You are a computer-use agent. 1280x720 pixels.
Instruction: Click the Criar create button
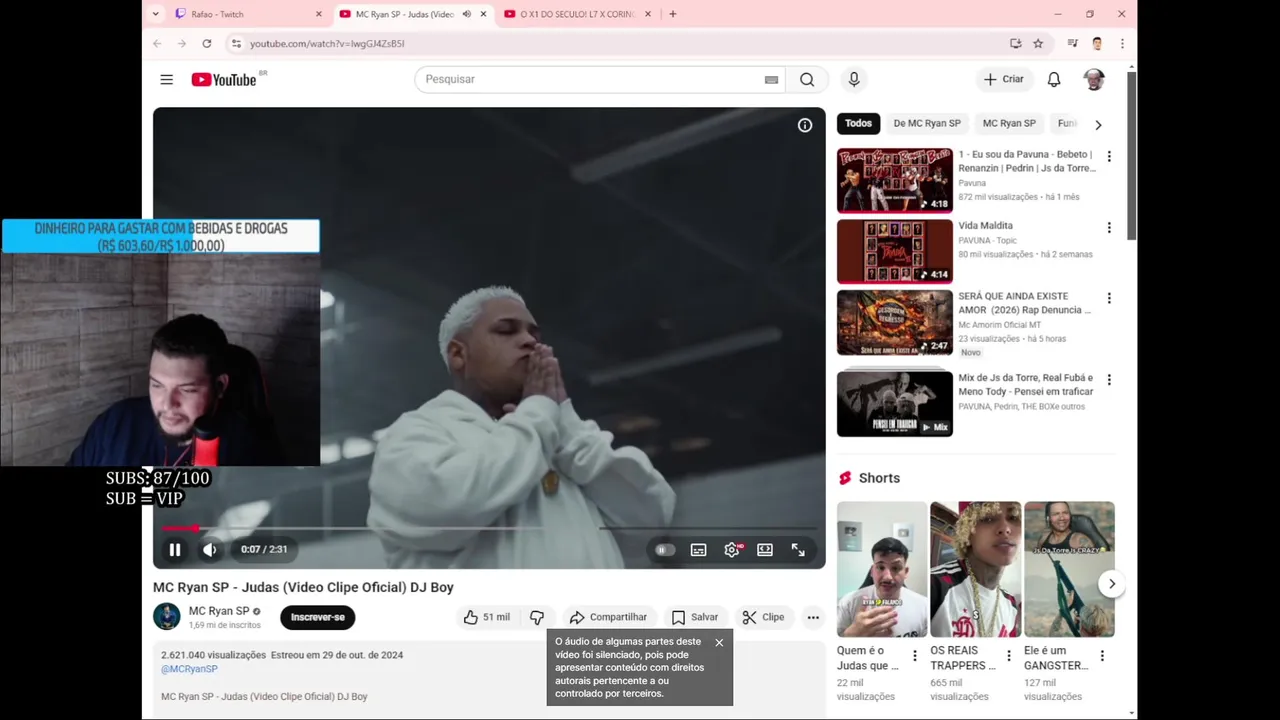coord(1003,79)
